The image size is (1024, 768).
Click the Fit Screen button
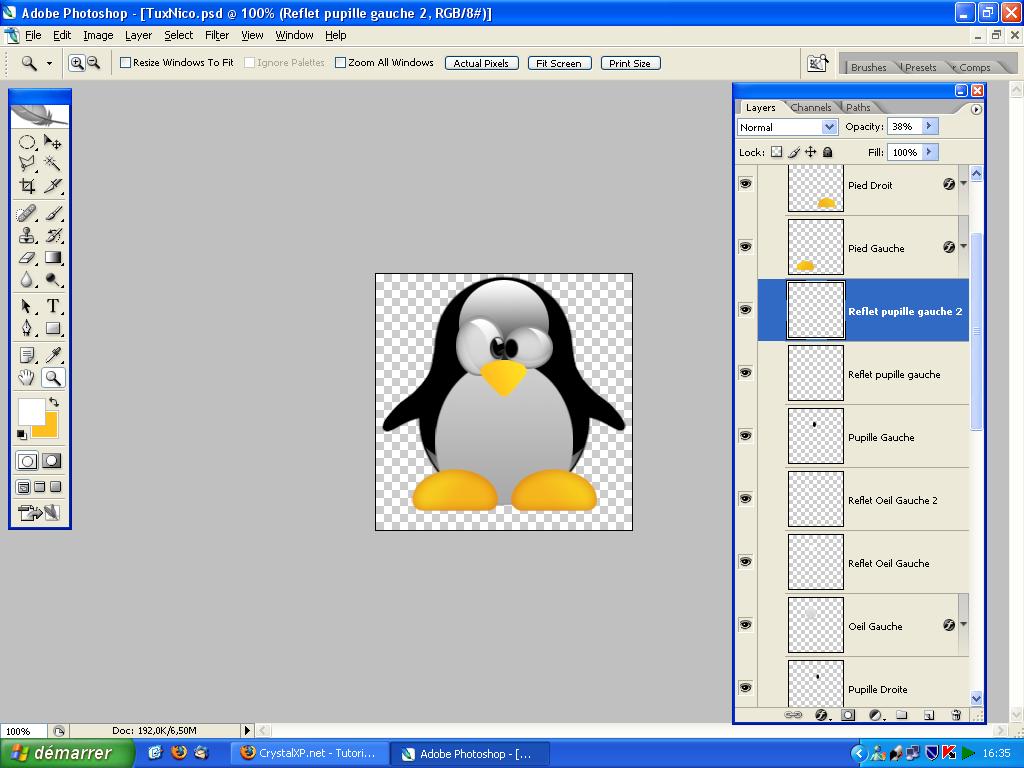pyautogui.click(x=559, y=63)
